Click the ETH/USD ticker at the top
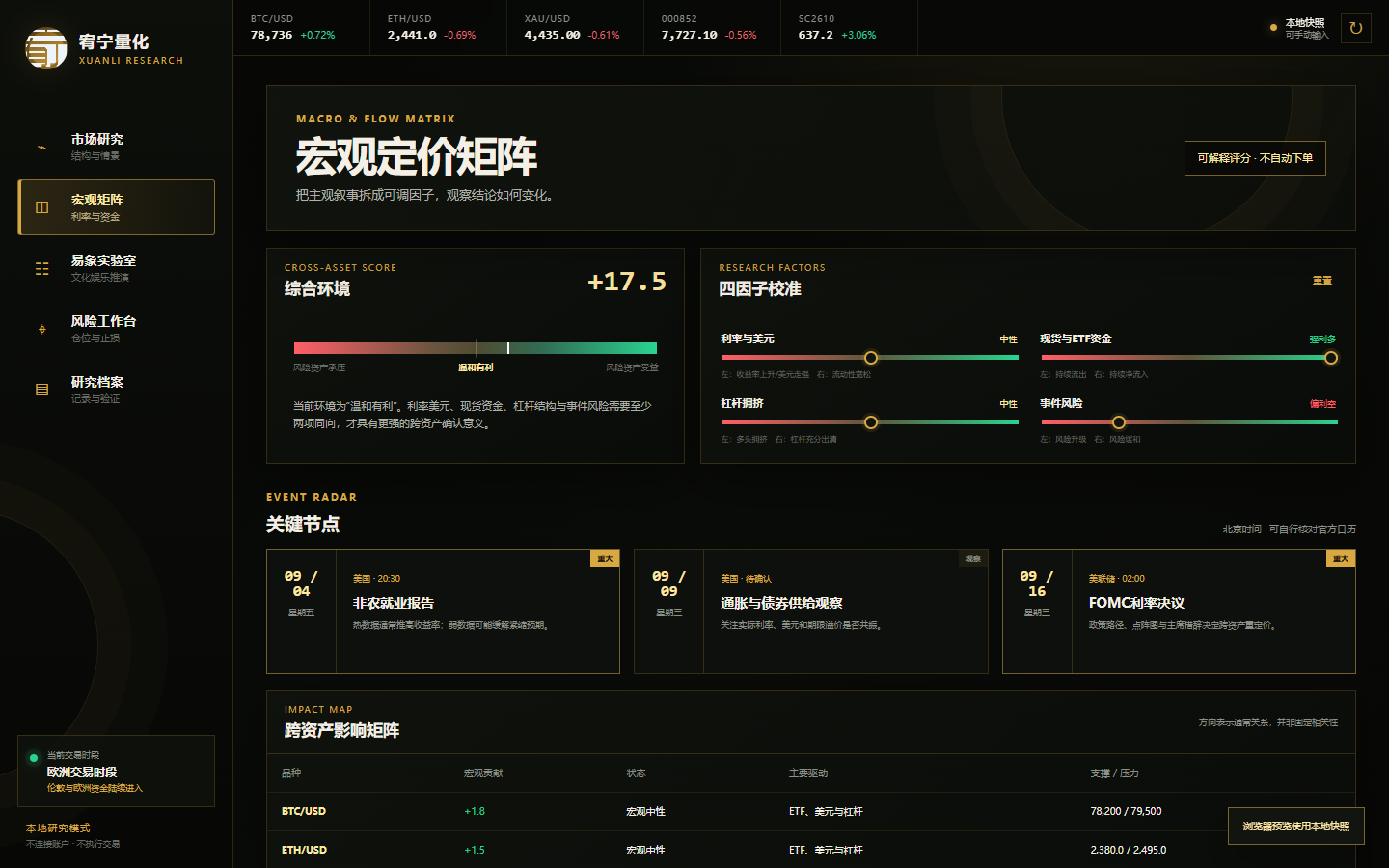Image resolution: width=1389 pixels, height=868 pixels. 438,27
